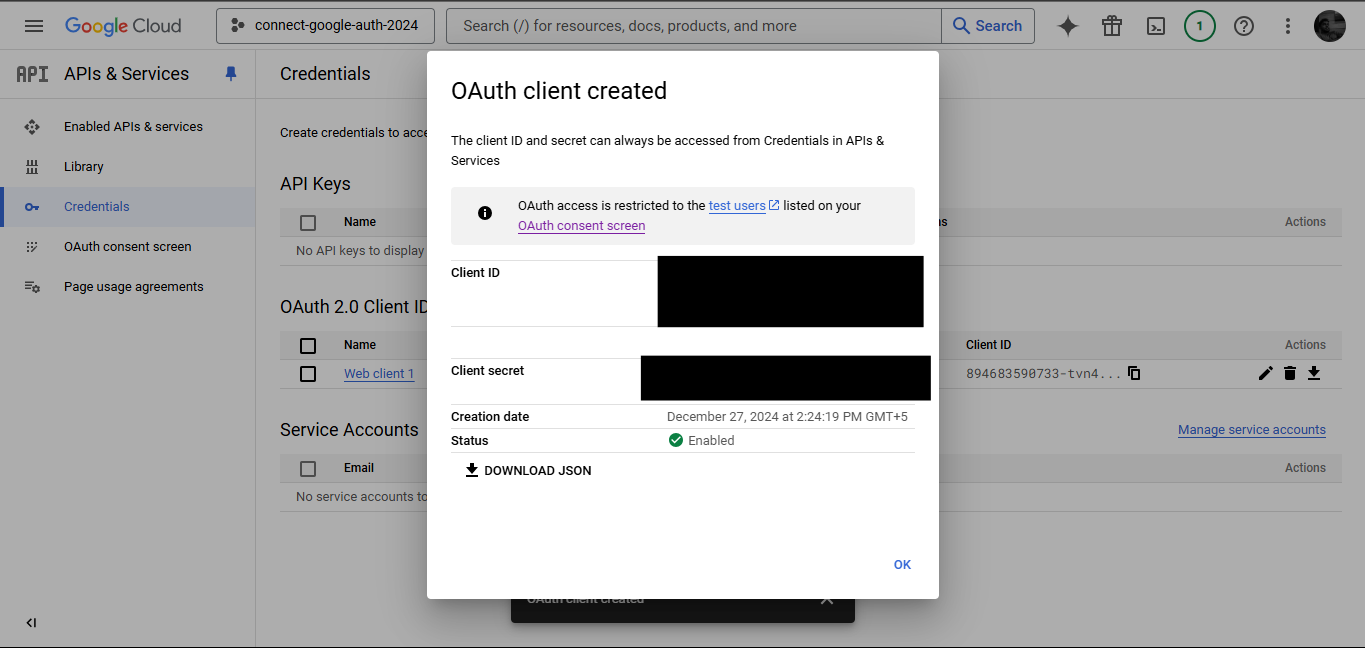Open the navigation hamburger menu
This screenshot has height=648, width=1365.
[x=33, y=26]
